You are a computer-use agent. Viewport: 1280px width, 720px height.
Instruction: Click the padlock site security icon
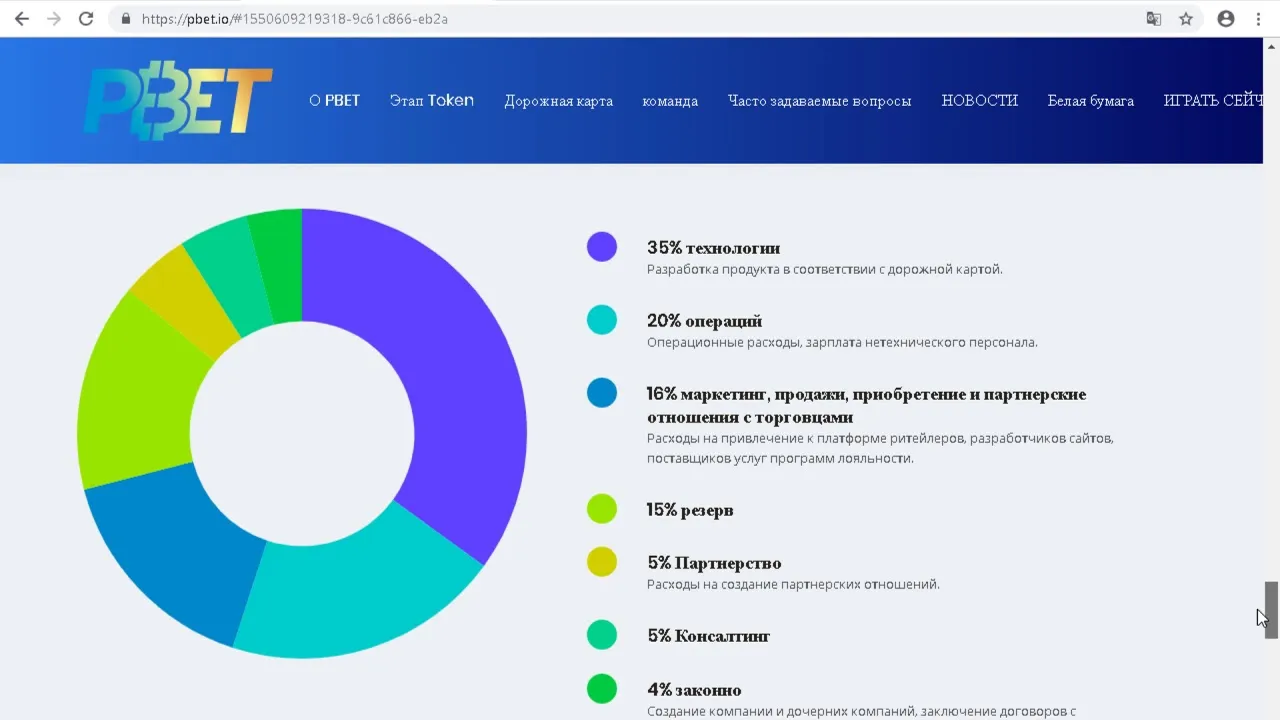point(125,19)
